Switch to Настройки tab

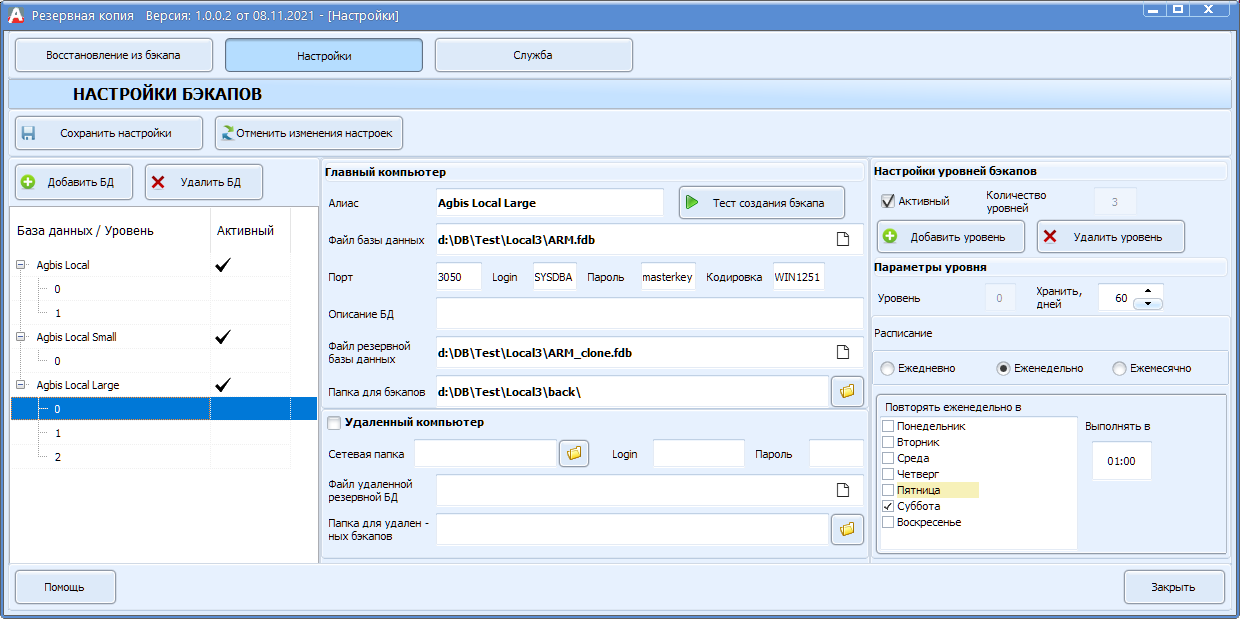(x=324, y=55)
